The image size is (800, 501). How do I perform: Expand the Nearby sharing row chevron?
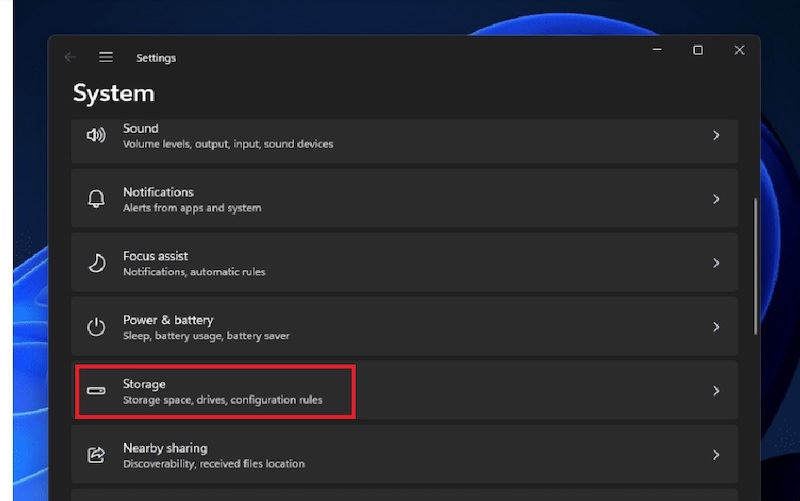coord(716,455)
